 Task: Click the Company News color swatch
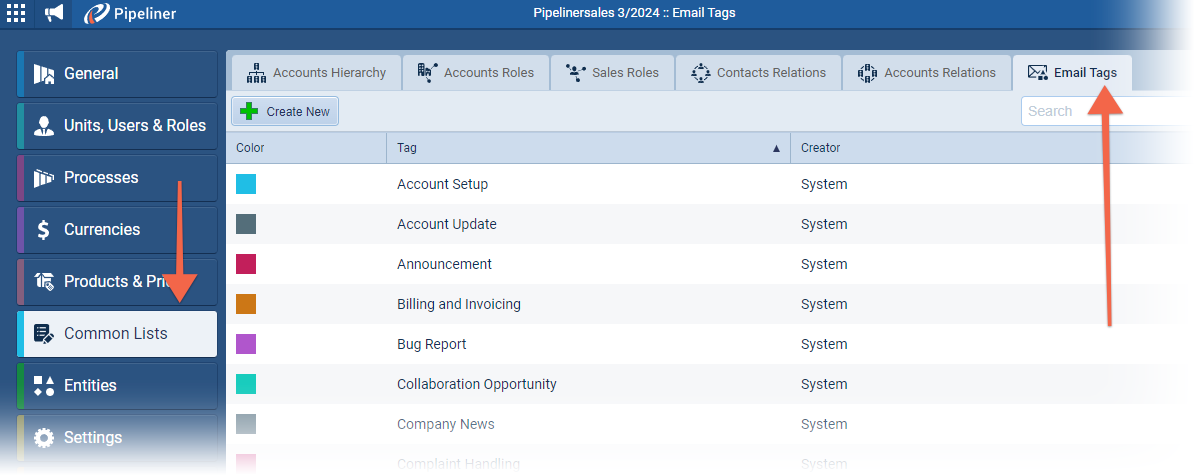click(x=246, y=424)
